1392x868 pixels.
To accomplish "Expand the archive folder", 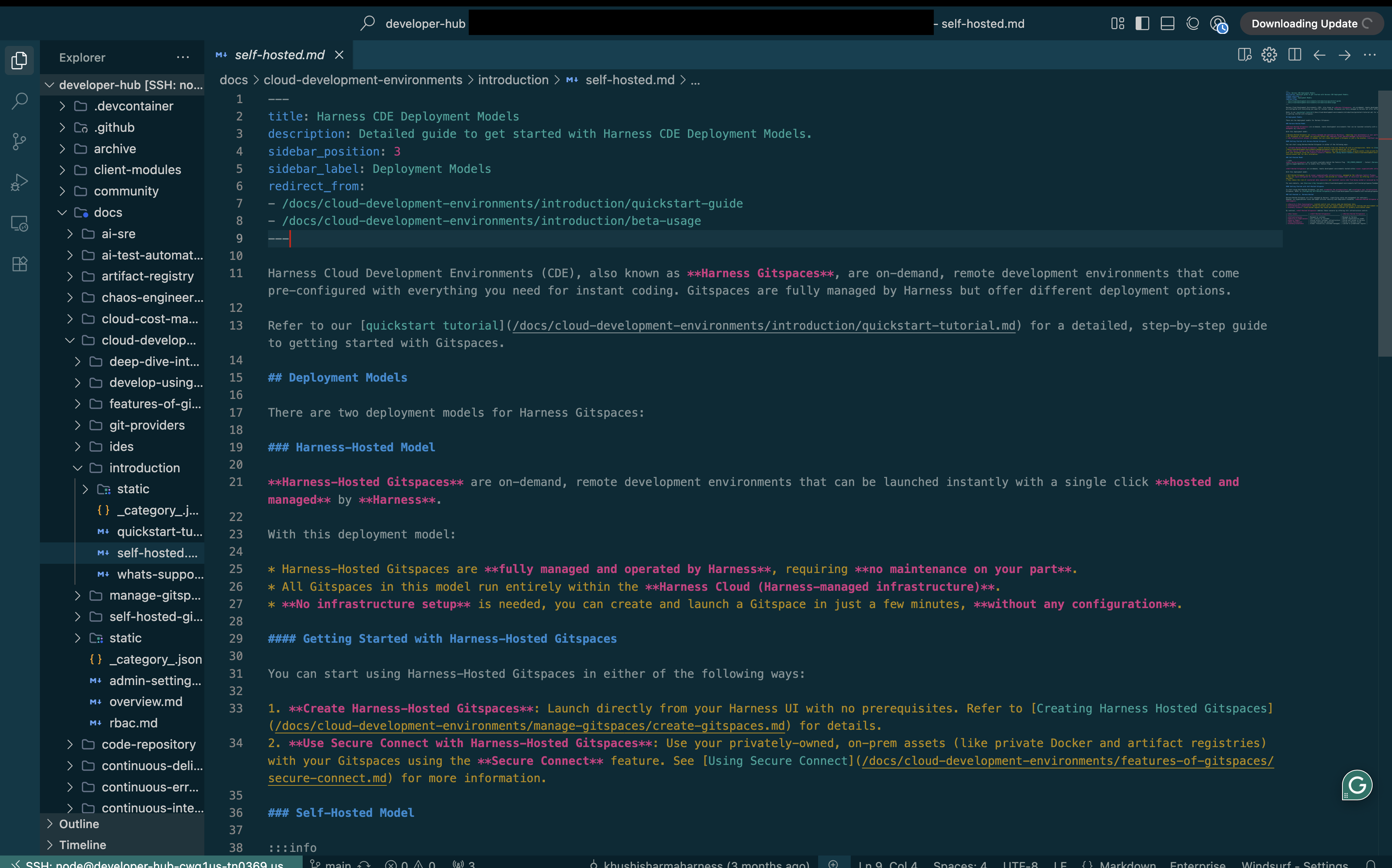I will 115,149.
